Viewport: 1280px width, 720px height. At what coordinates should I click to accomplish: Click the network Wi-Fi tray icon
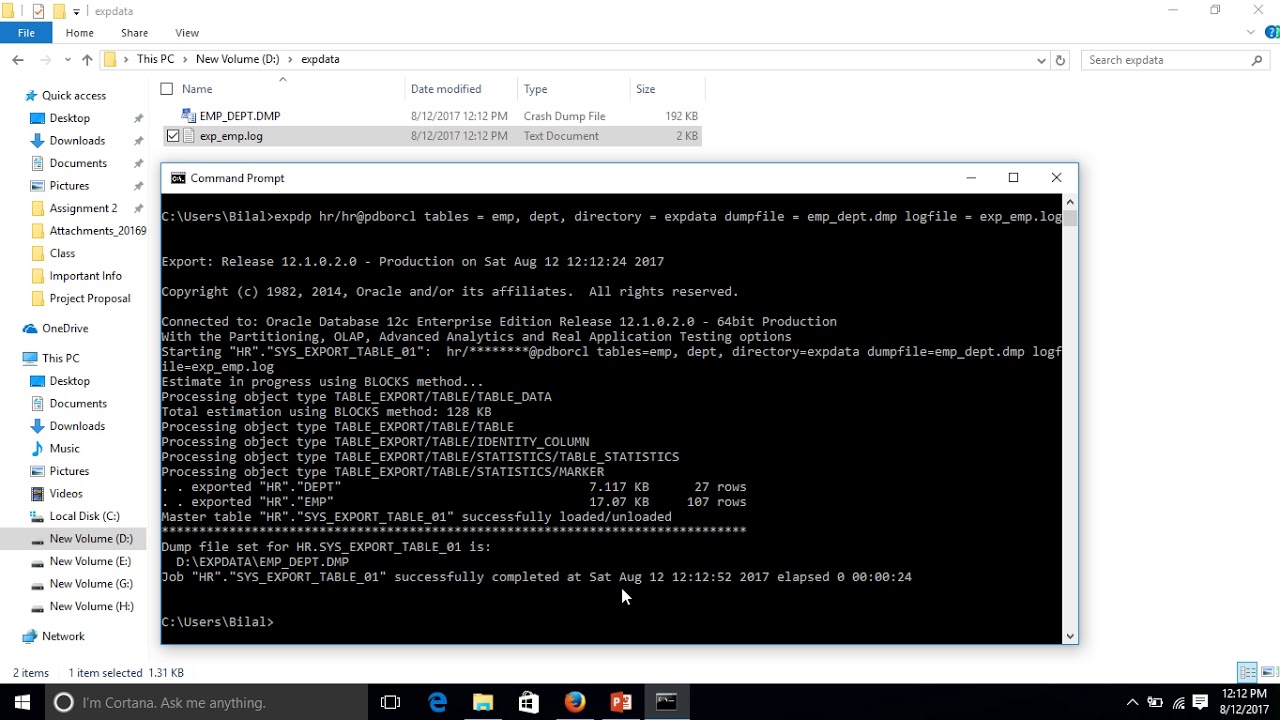1179,702
